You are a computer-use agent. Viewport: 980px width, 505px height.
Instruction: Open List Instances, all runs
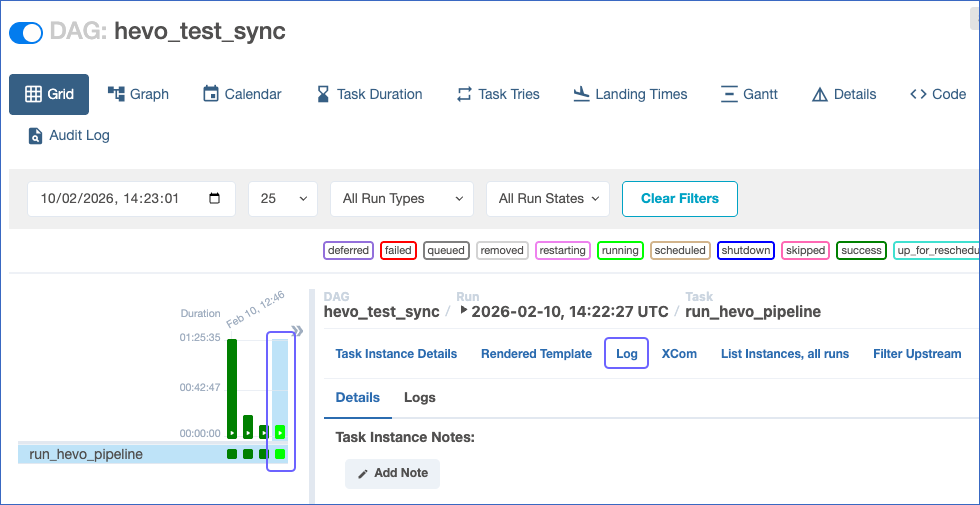pos(785,354)
